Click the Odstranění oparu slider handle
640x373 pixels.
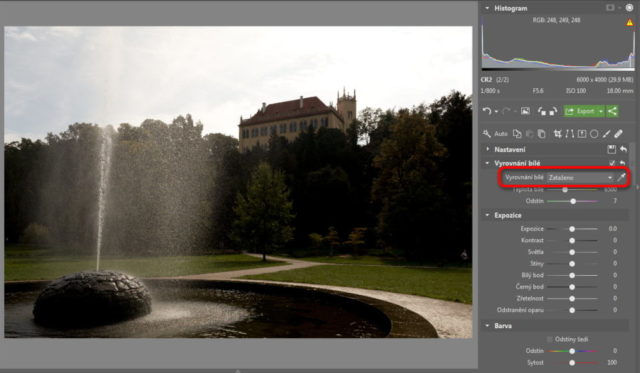(572, 310)
